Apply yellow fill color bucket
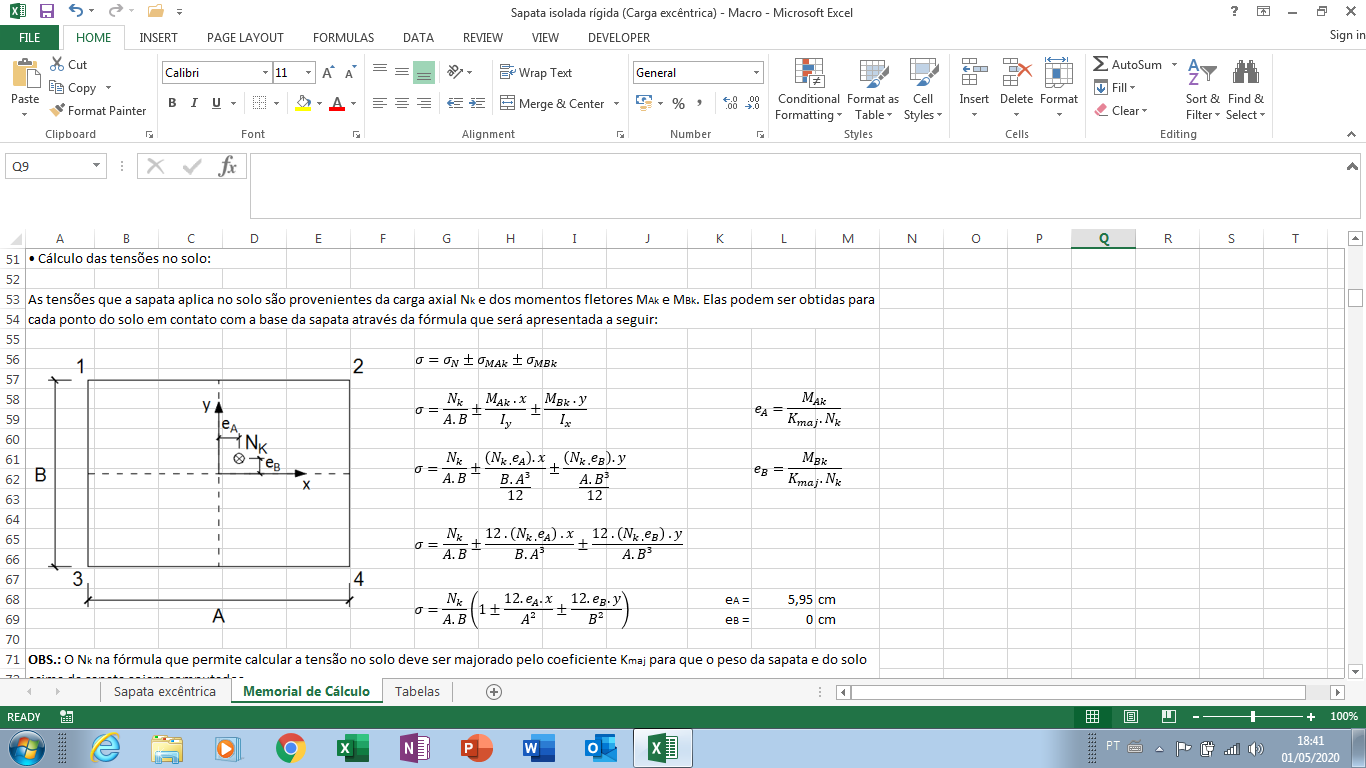The height and width of the screenshot is (768, 1366). point(304,103)
